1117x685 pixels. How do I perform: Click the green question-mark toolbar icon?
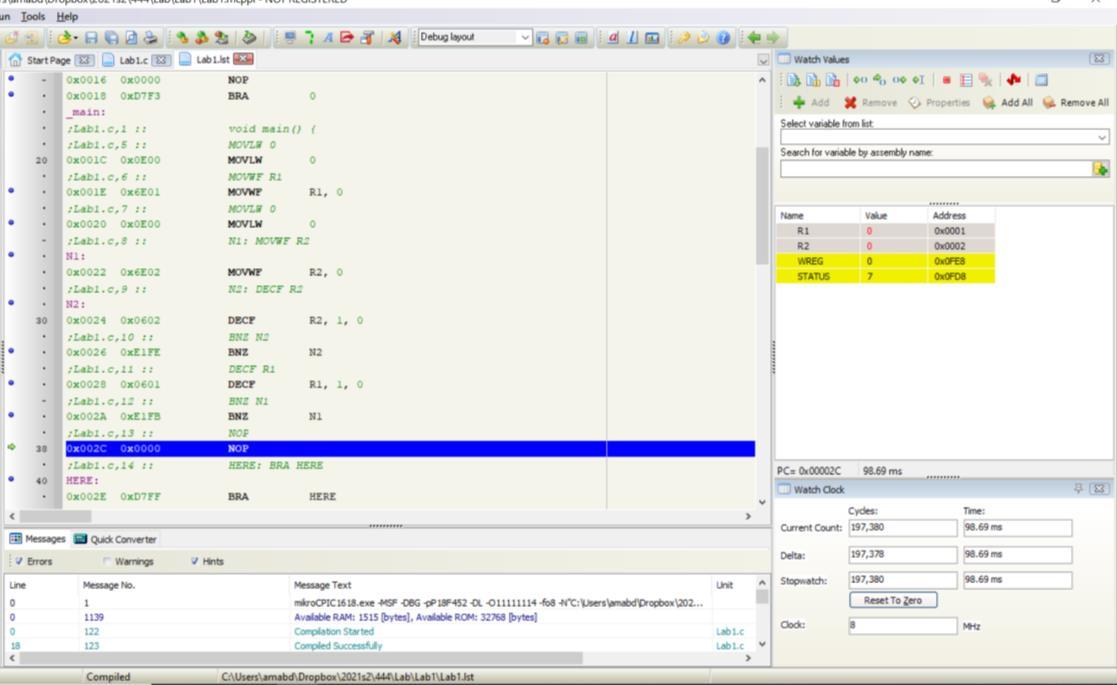point(309,38)
